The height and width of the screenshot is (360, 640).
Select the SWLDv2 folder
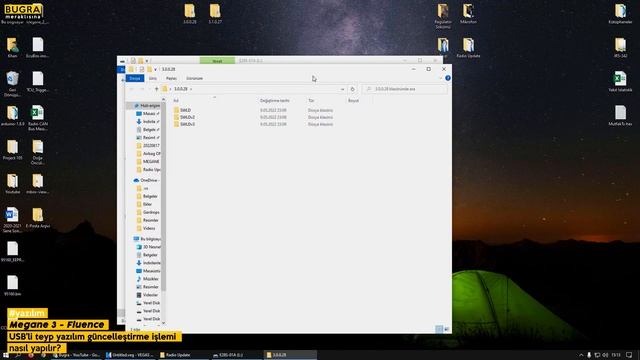coord(184,117)
